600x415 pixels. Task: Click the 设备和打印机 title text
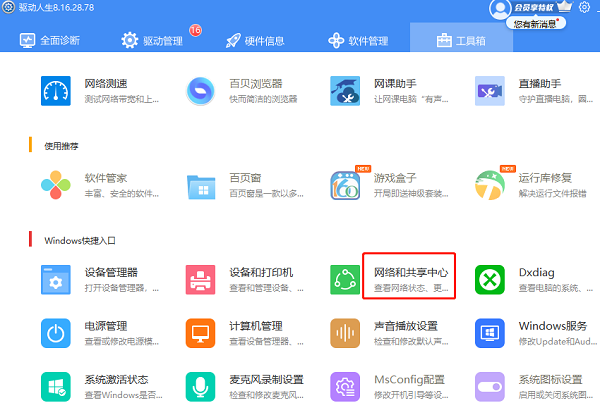point(261,272)
